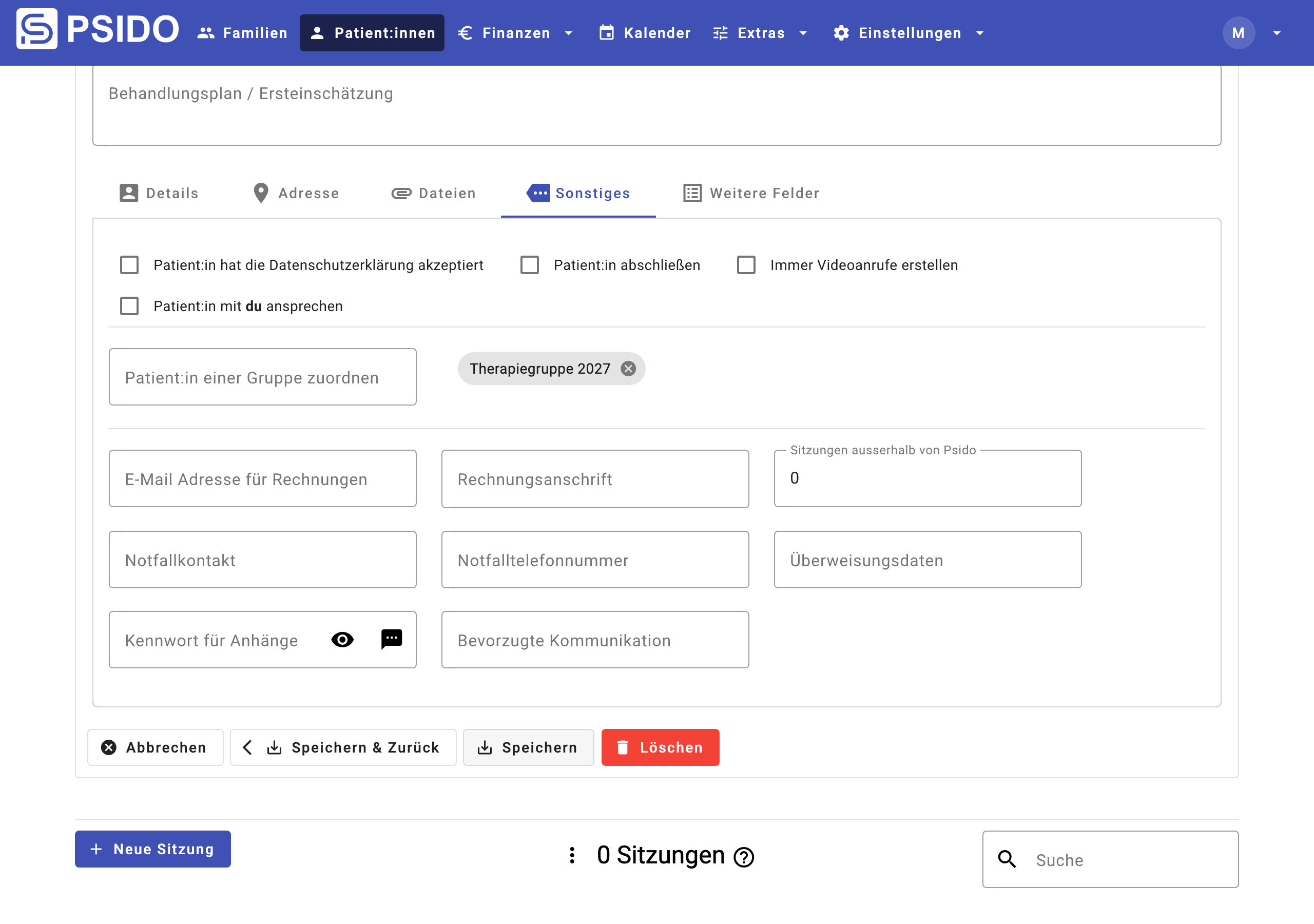Focus the Suche search box
1314x924 pixels.
pos(1110,859)
